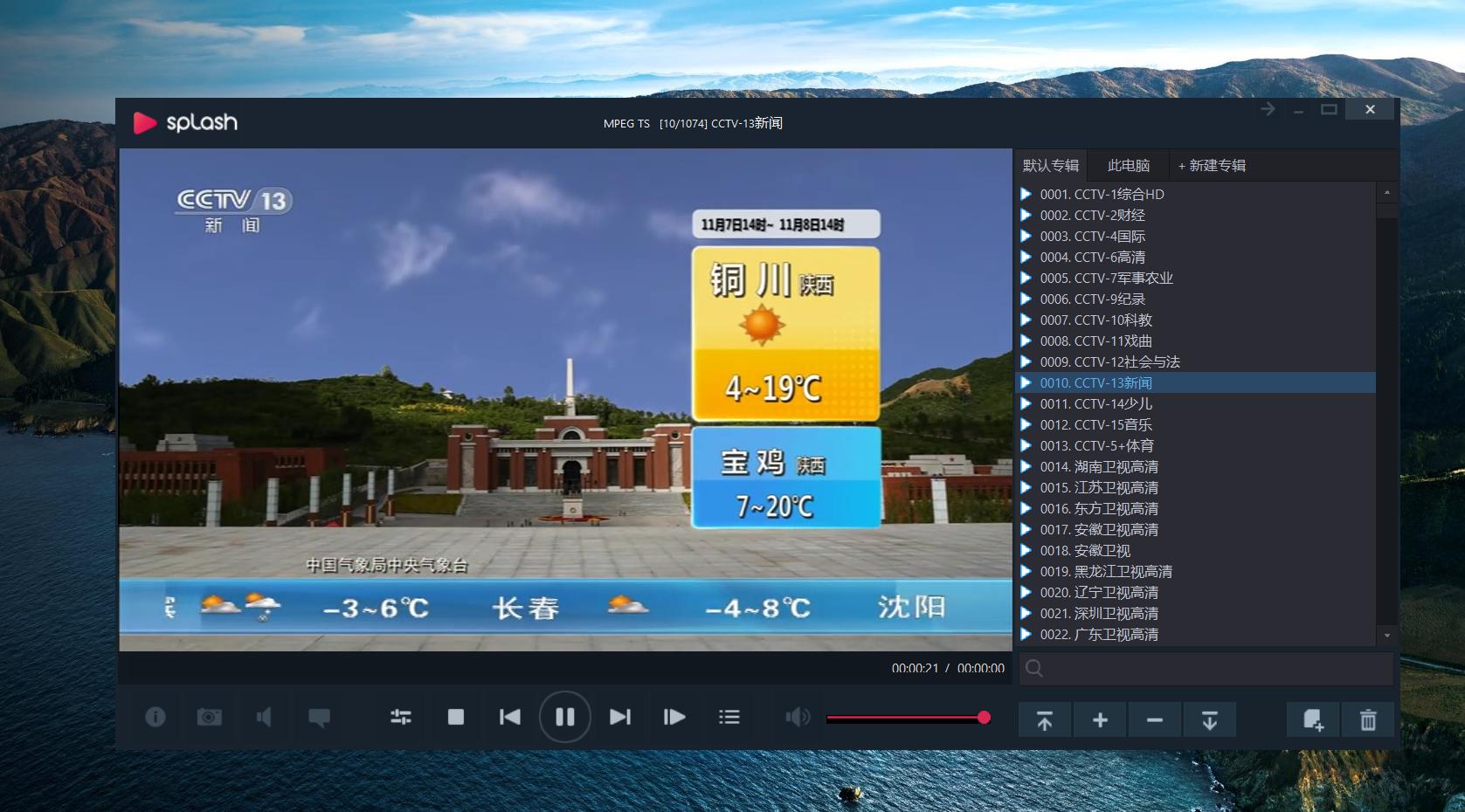Screen dimensions: 1465x812
Task: Expand the 0014 湖南卫视高清 entry arrow
Action: tap(1026, 466)
